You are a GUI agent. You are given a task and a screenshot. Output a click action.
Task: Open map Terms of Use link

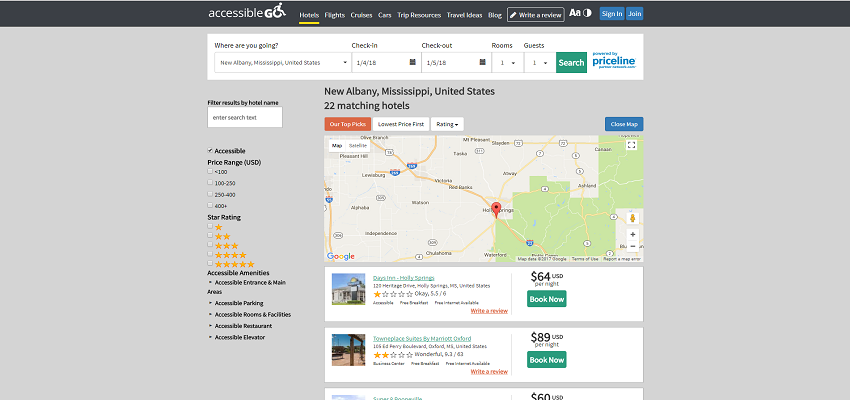click(x=585, y=259)
